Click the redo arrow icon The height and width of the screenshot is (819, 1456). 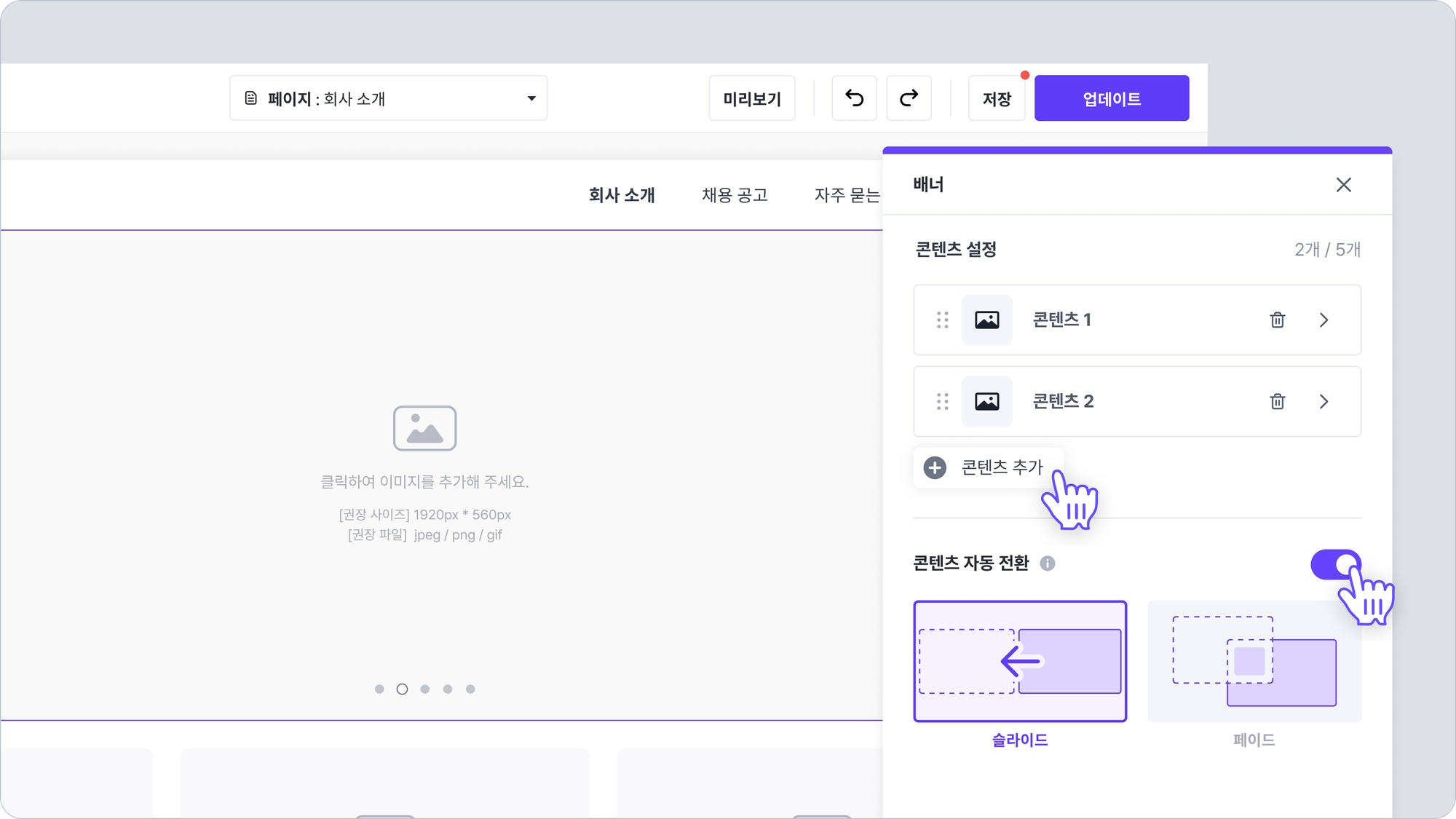pyautogui.click(x=909, y=98)
